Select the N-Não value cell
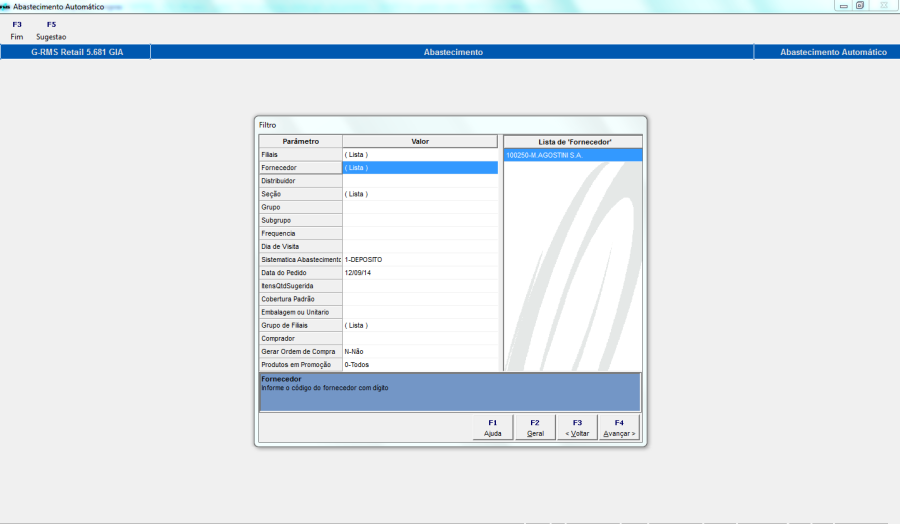Screen dimensions: 900x524 click(x=420, y=351)
